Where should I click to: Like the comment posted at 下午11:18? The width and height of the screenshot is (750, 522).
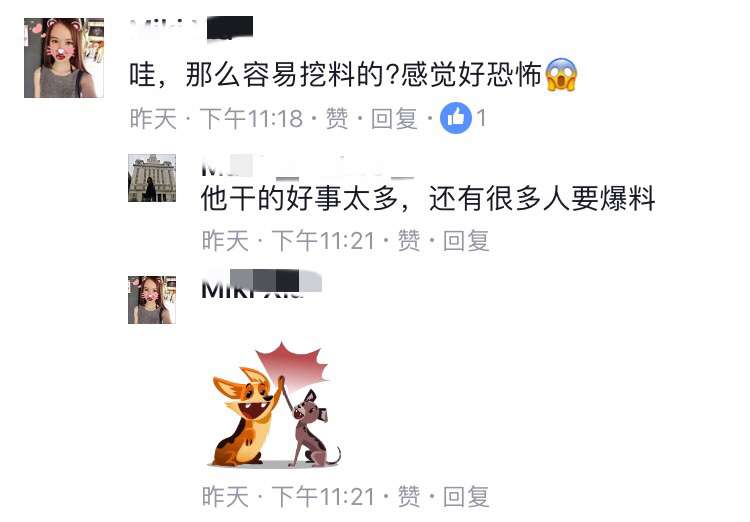coord(337,118)
